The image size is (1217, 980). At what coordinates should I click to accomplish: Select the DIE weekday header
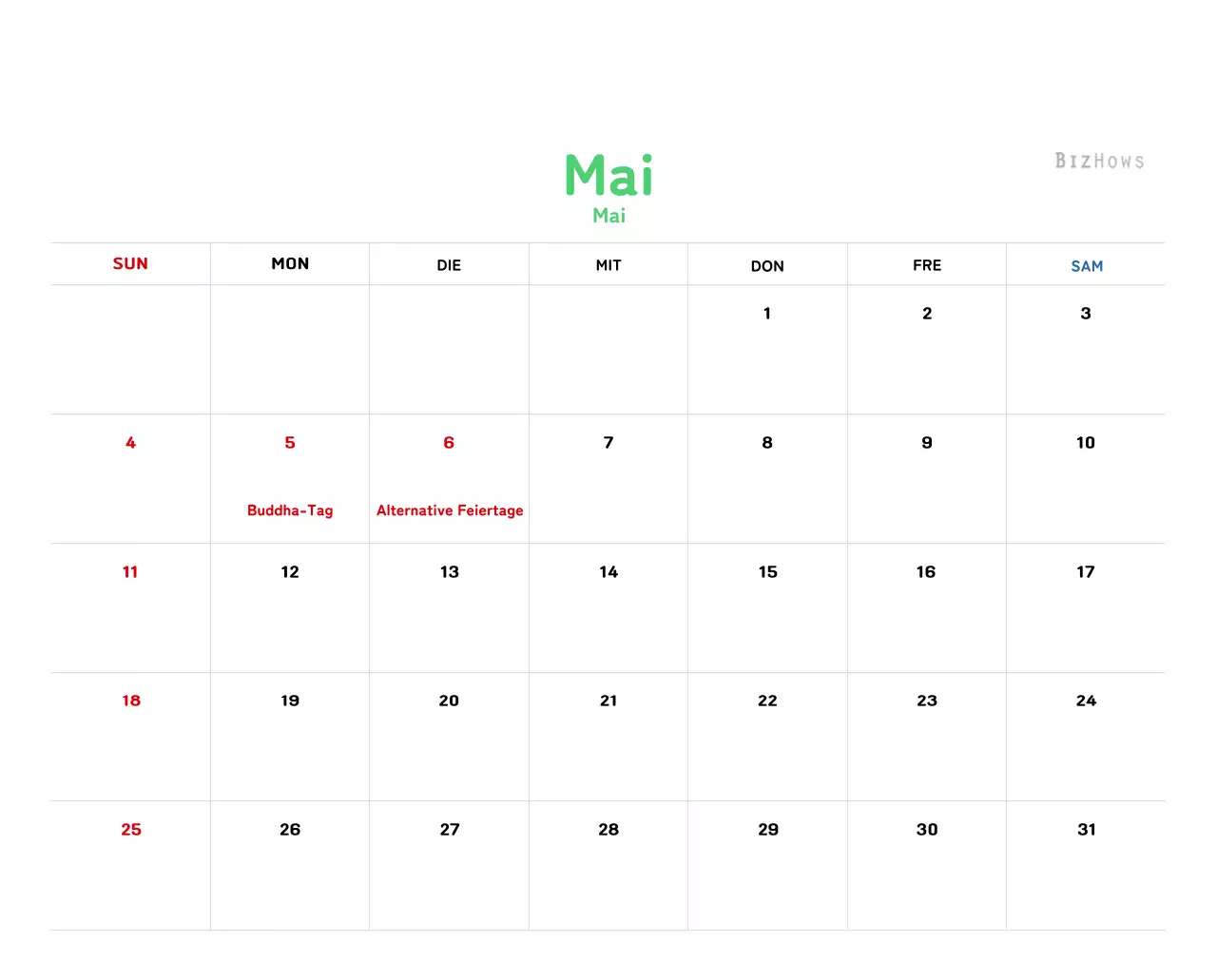tap(449, 265)
